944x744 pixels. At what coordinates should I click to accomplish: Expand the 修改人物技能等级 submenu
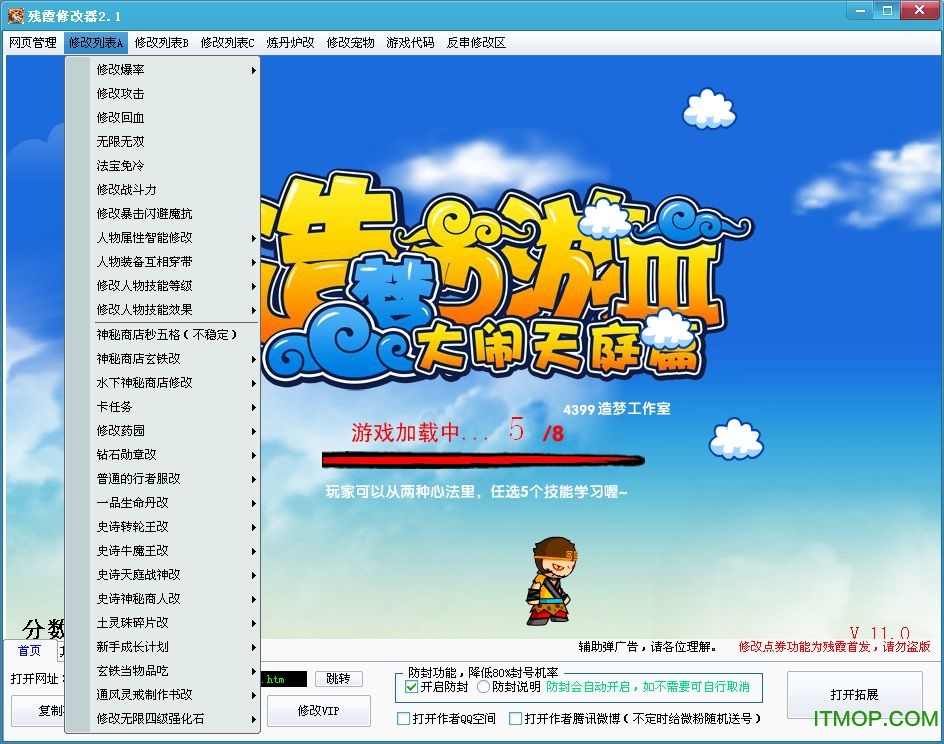pyautogui.click(x=163, y=286)
